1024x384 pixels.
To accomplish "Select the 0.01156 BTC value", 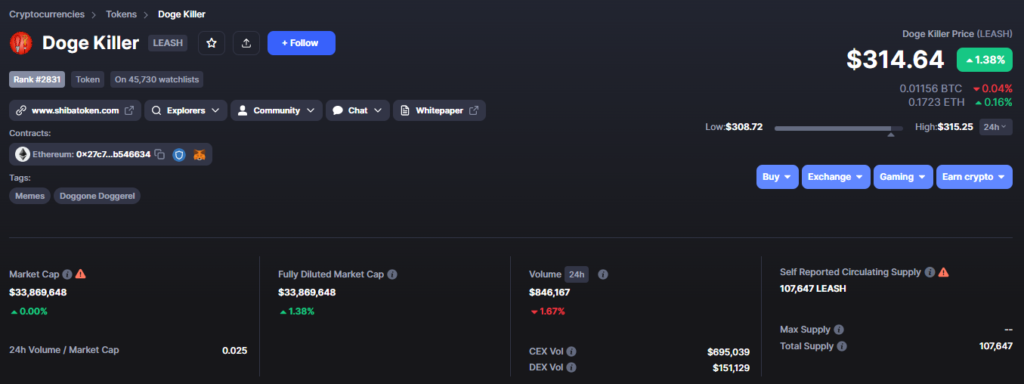I will (931, 88).
